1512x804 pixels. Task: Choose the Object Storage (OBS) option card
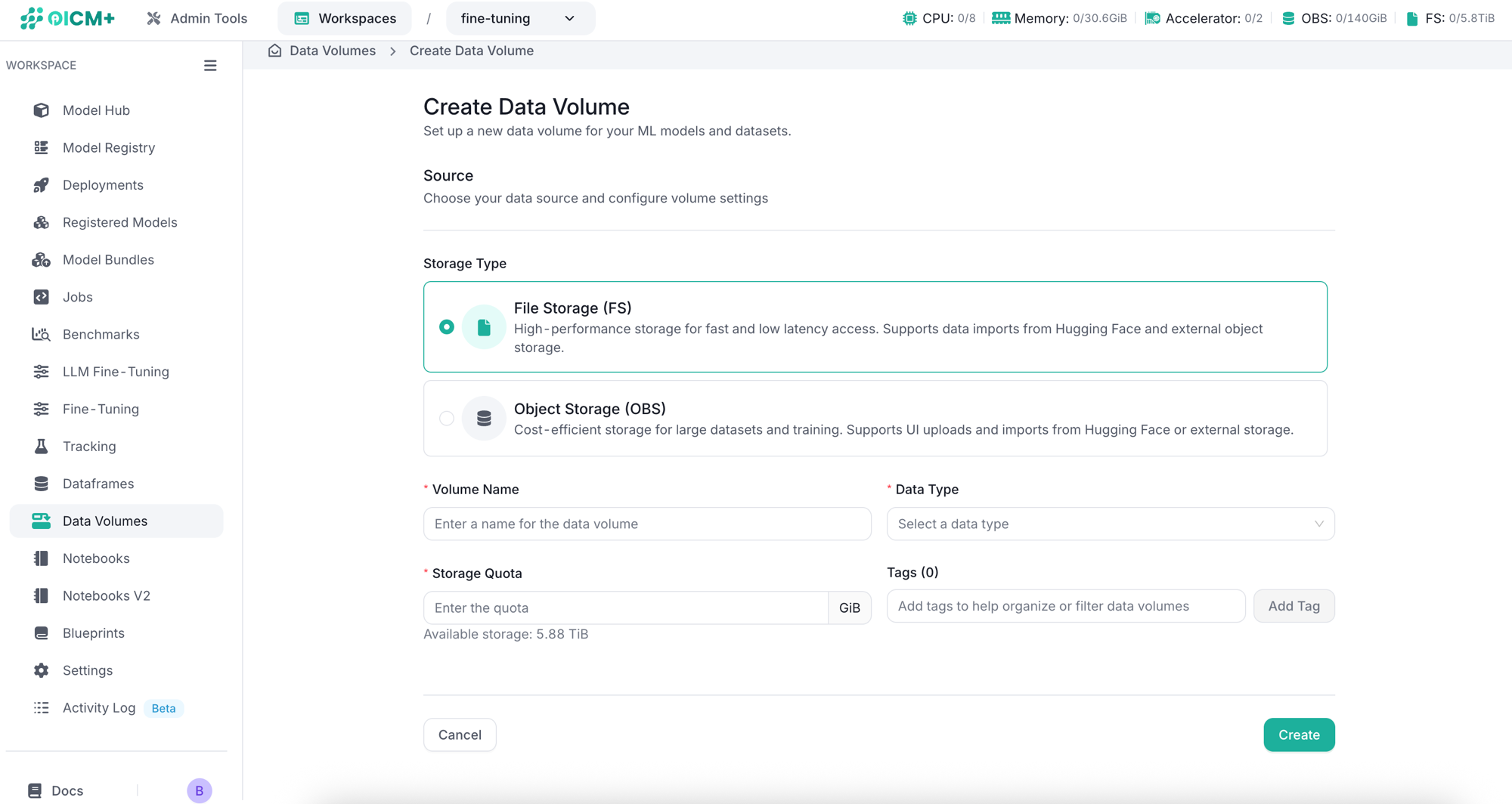point(875,418)
